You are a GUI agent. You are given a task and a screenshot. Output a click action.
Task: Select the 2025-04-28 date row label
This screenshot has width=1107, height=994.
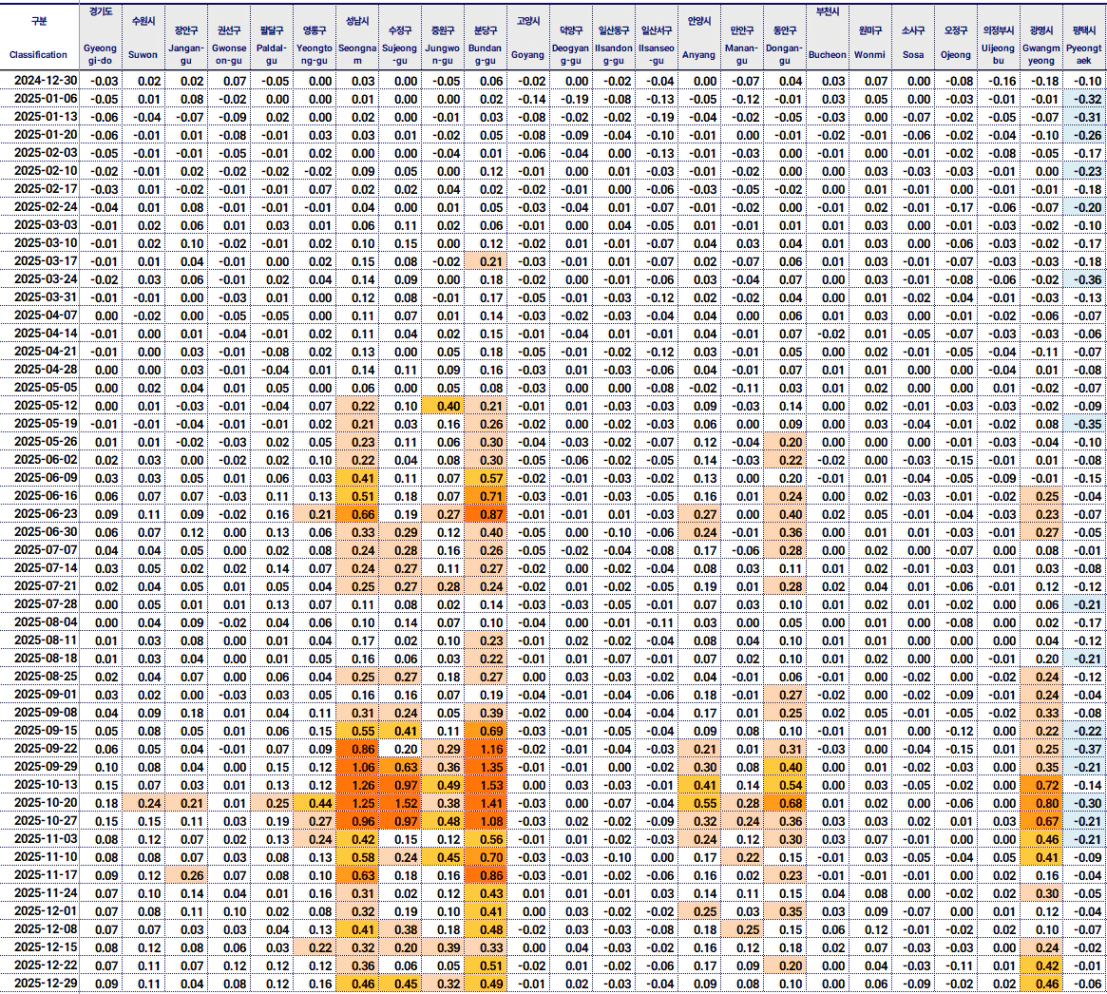[x=46, y=369]
